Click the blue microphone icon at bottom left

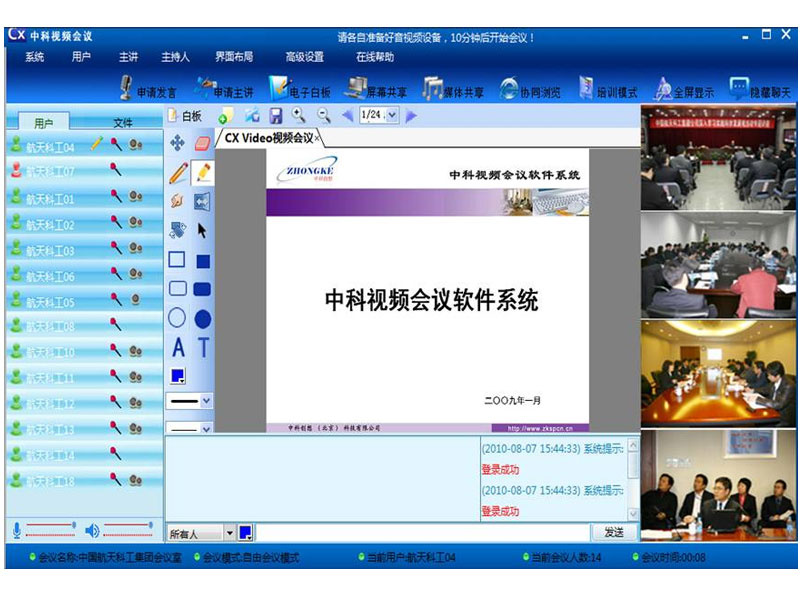click(17, 531)
